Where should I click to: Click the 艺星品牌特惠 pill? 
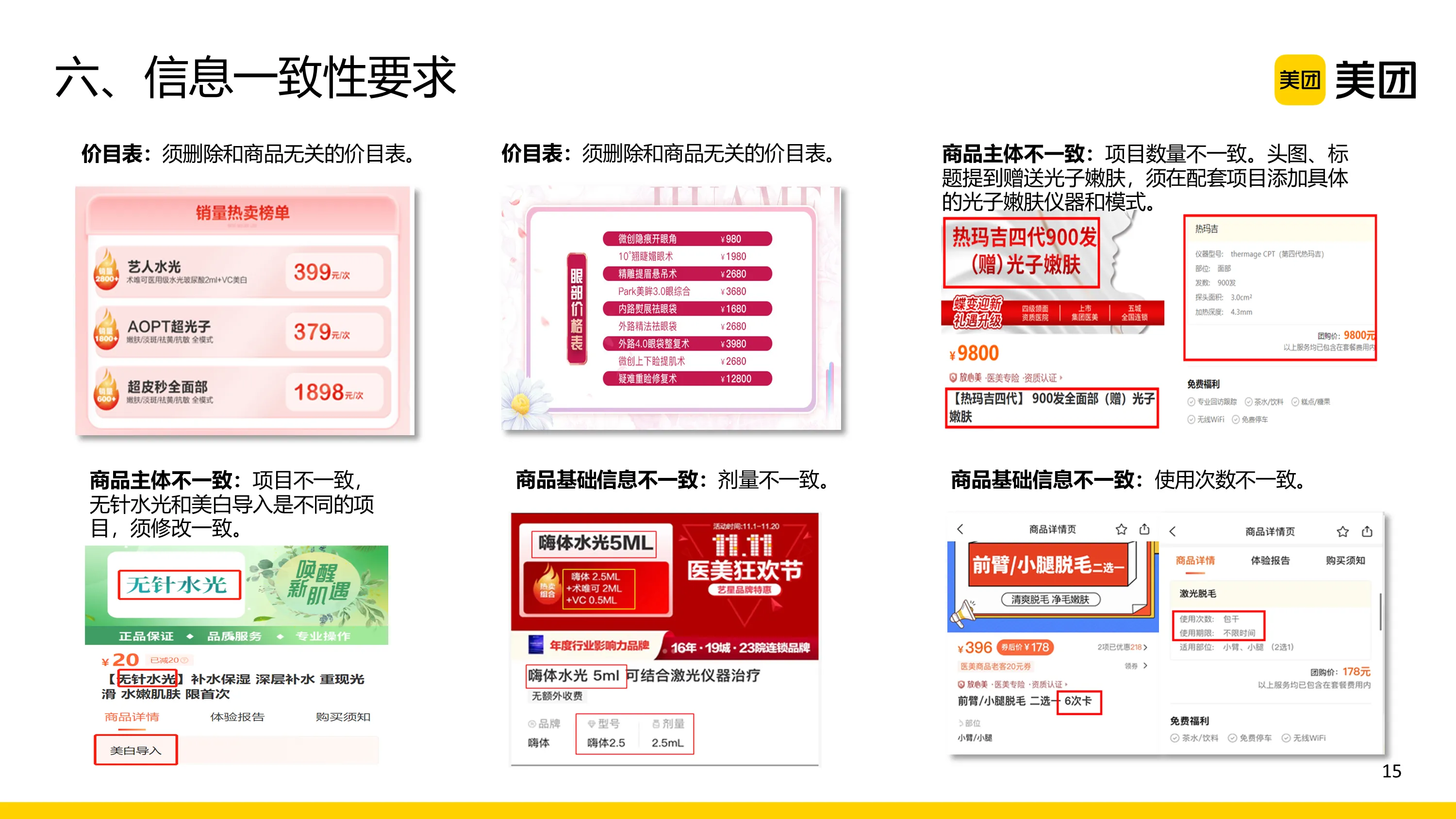[x=745, y=590]
